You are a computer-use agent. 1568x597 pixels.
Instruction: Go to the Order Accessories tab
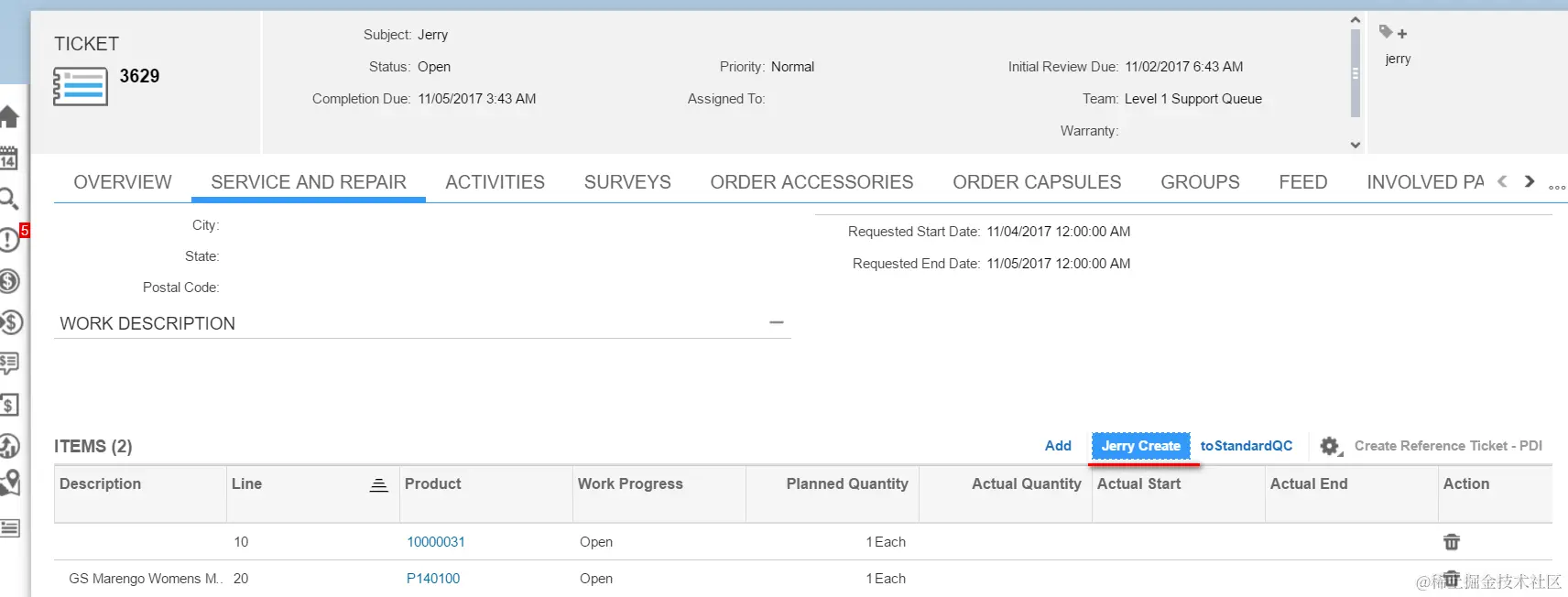(x=811, y=182)
